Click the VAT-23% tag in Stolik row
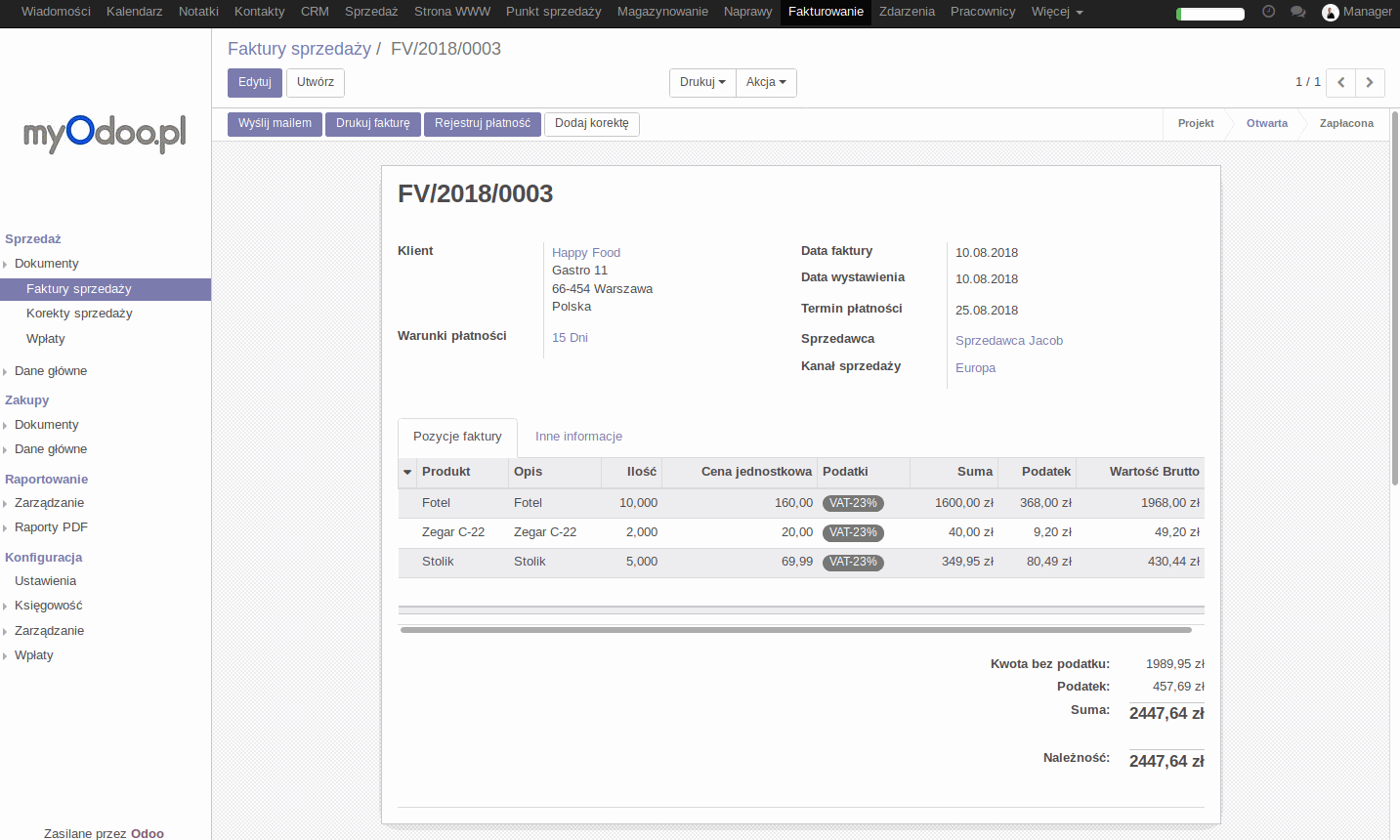The height and width of the screenshot is (840, 1400). coord(853,563)
